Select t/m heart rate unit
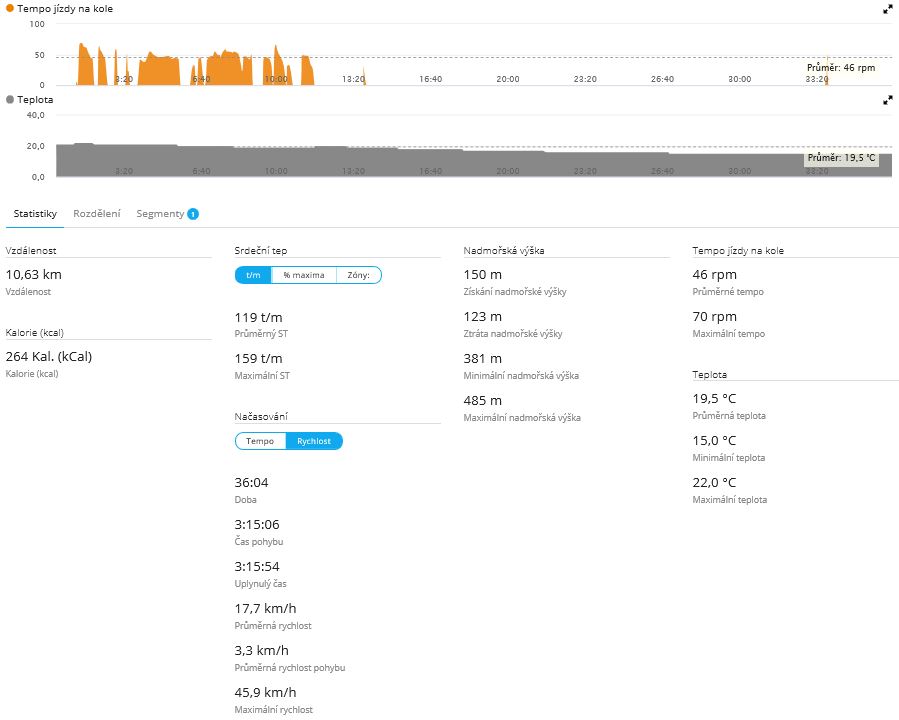 (253, 275)
